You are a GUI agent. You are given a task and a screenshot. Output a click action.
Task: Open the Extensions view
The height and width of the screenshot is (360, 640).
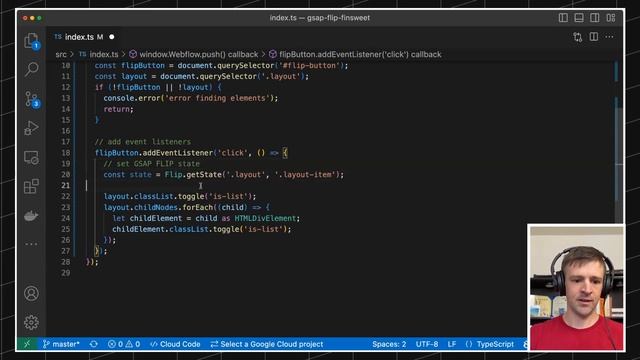click(31, 187)
